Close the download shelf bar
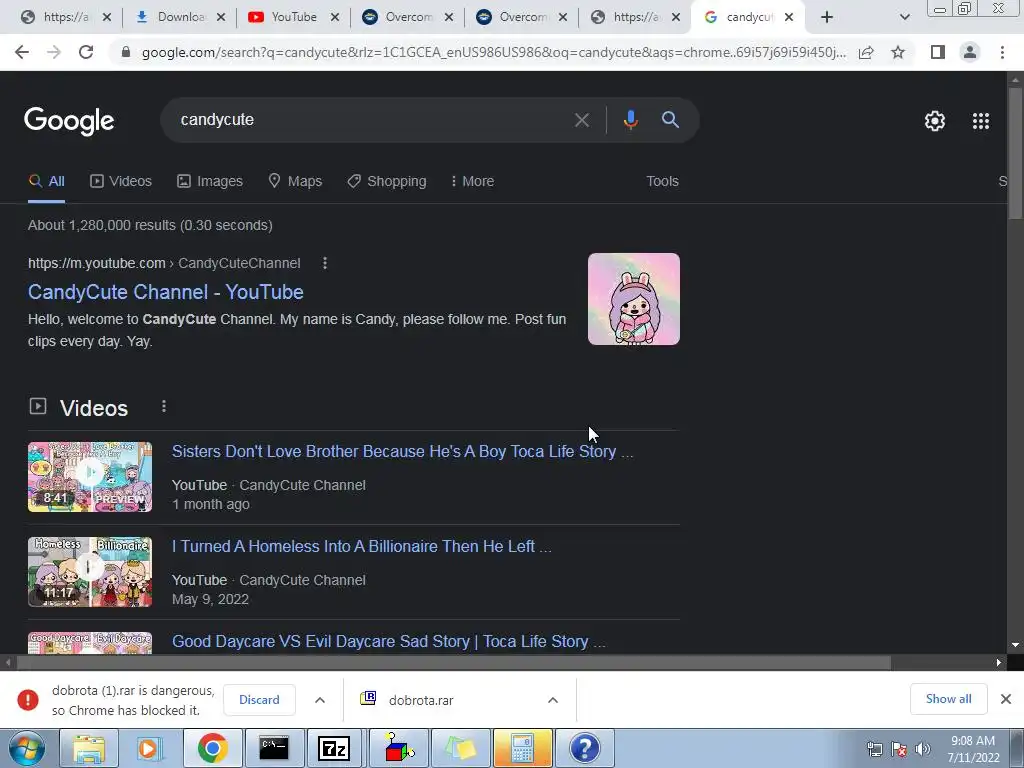Screen dimensions: 1024x768 coord(1006,699)
